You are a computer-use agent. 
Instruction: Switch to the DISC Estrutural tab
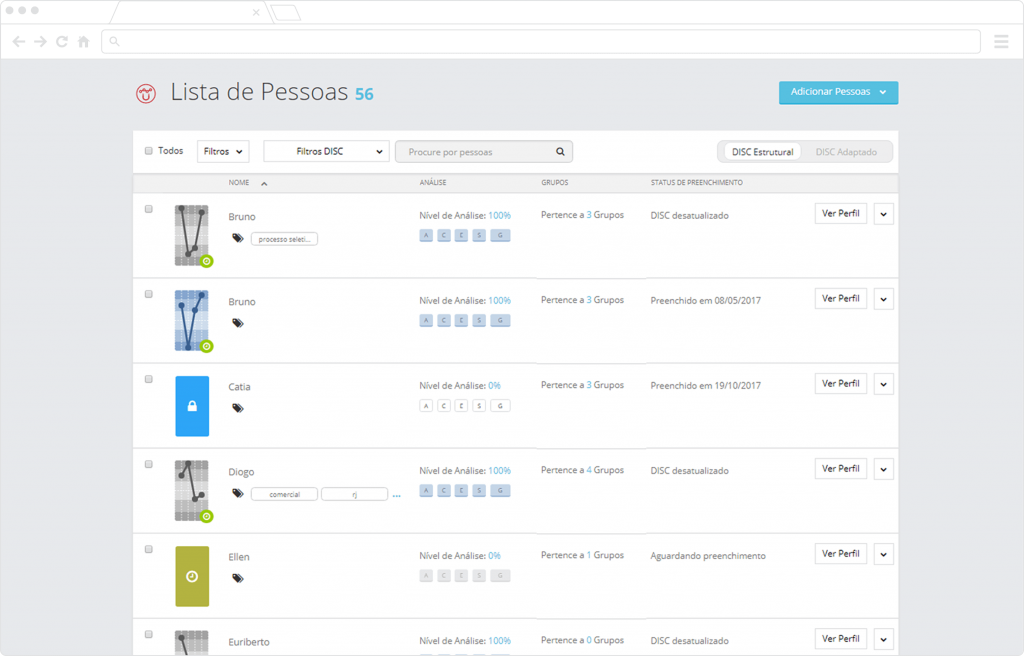click(762, 152)
